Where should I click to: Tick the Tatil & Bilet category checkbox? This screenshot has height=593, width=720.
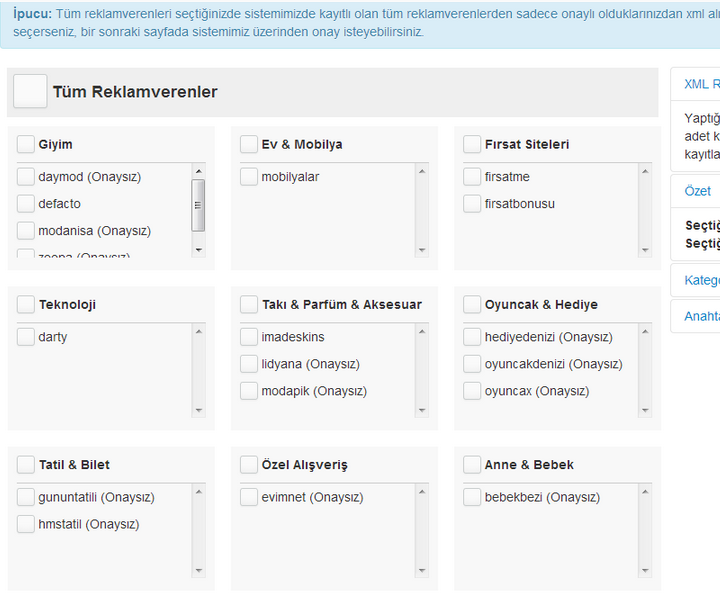tap(26, 465)
